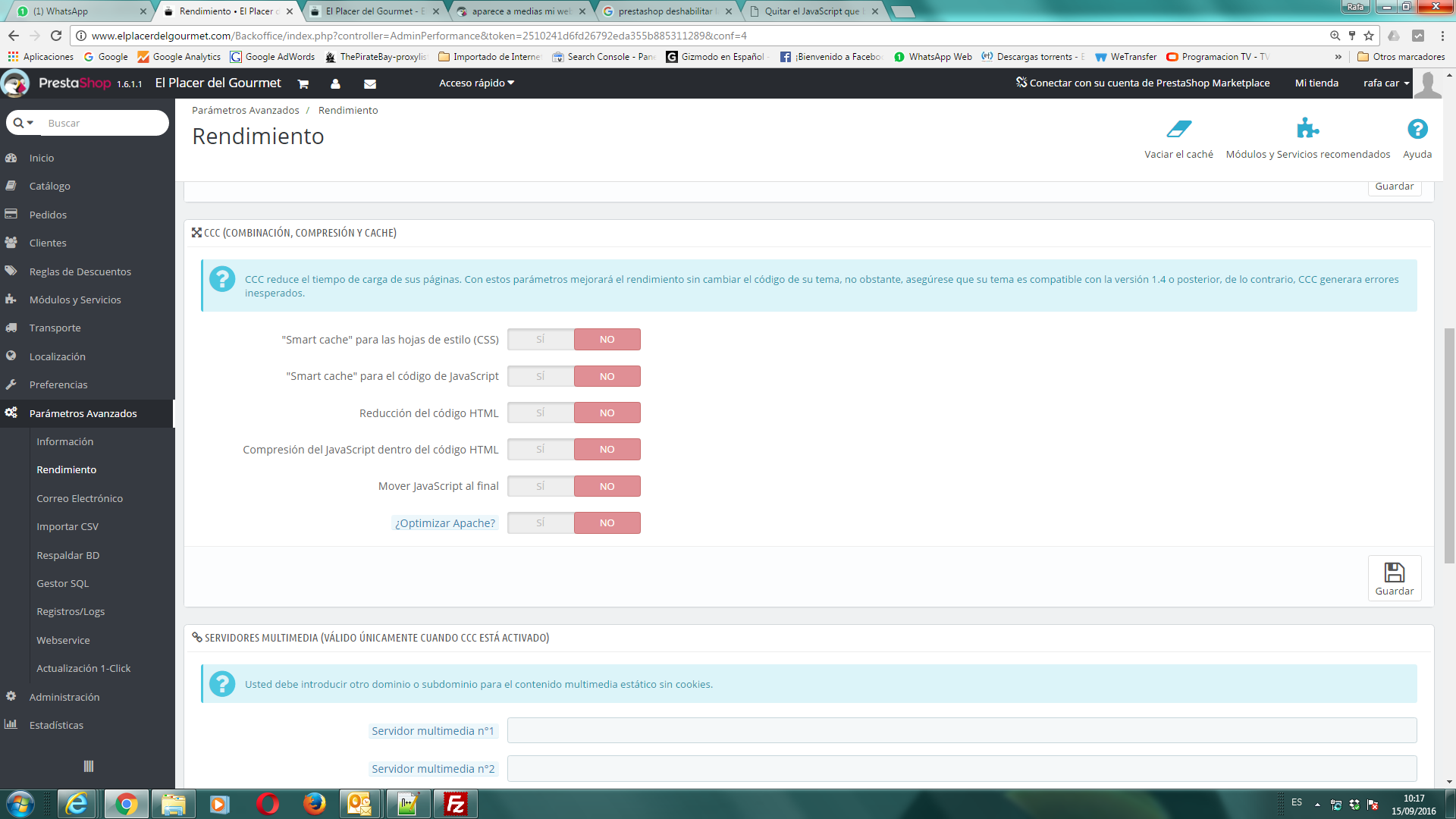Enable SÍ for Mover JavaScript al final

coord(541,486)
